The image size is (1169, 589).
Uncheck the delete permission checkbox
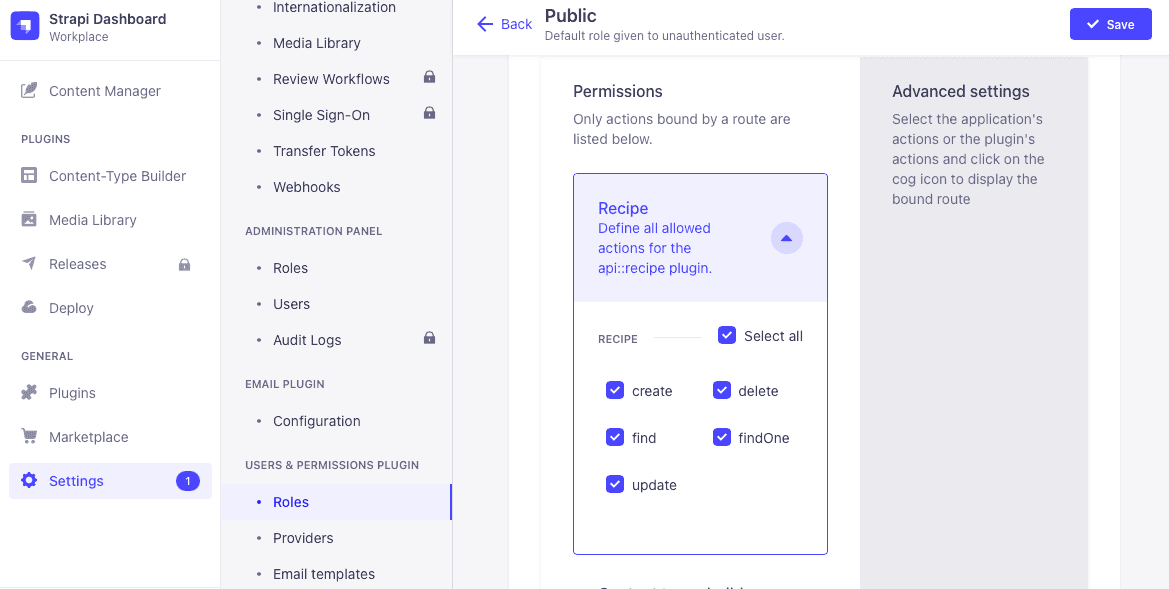pyautogui.click(x=722, y=390)
